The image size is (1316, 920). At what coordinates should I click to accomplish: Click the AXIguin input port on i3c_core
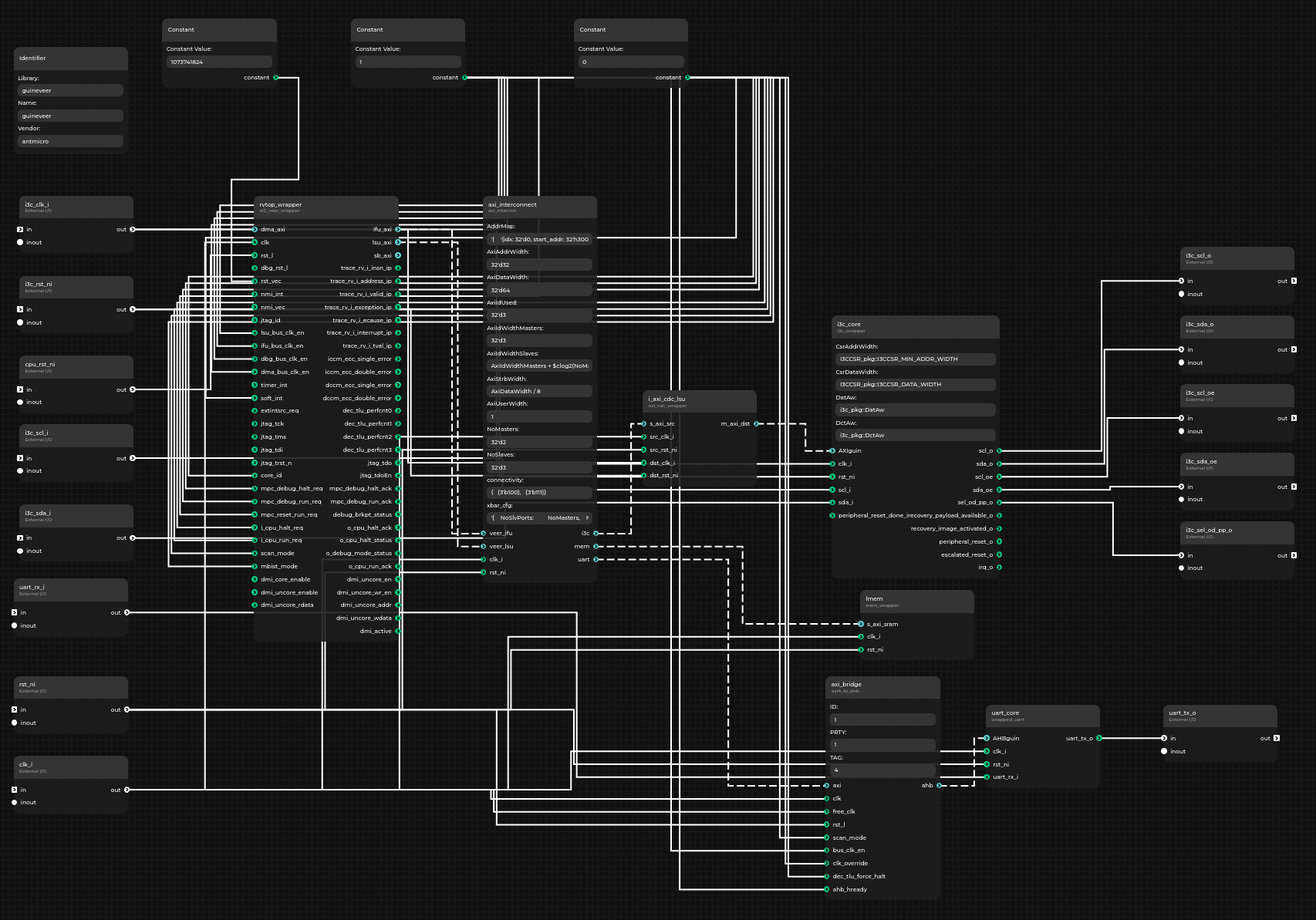[x=832, y=450]
